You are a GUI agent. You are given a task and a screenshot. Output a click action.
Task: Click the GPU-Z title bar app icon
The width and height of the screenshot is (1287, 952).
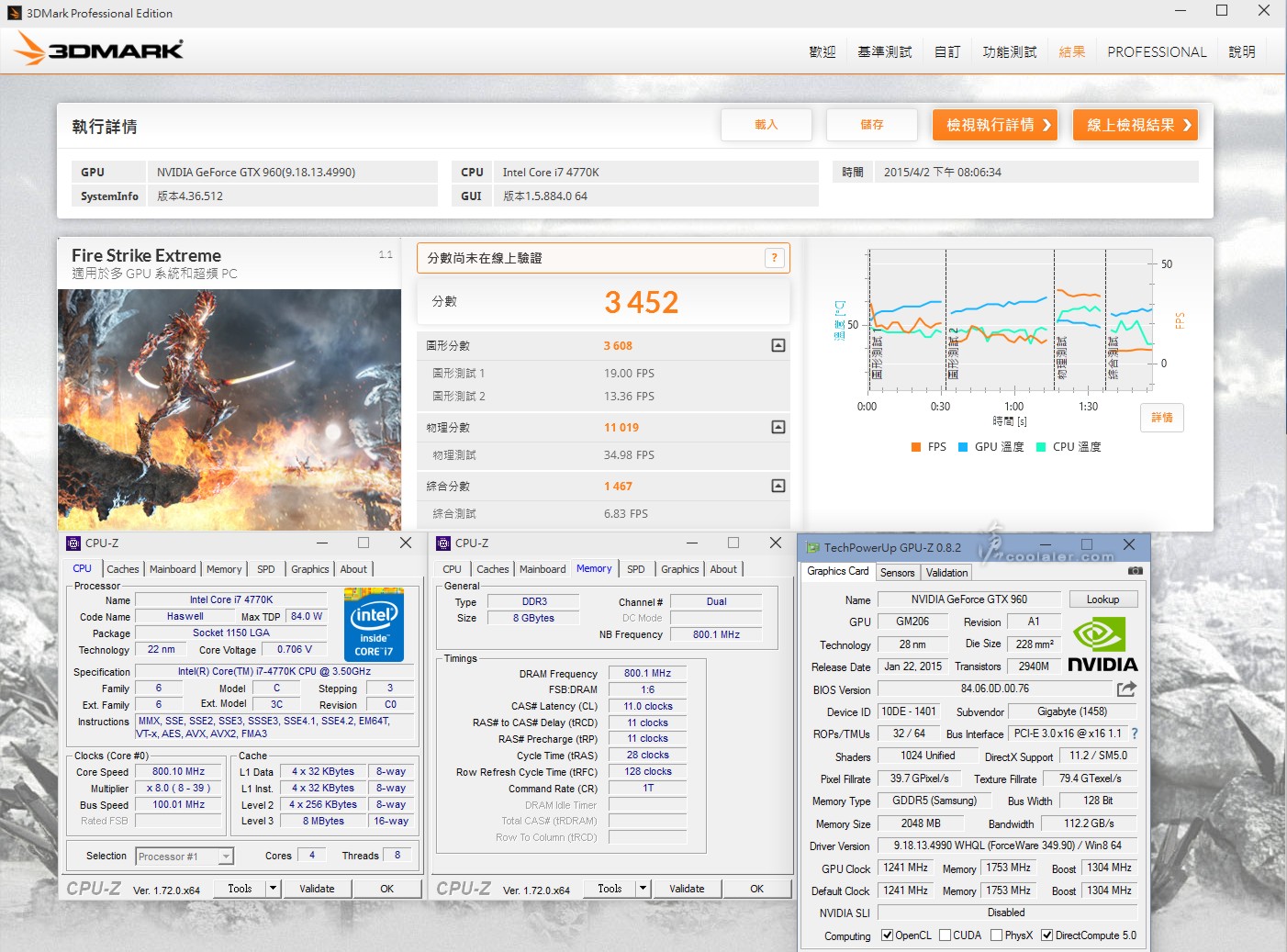812,548
